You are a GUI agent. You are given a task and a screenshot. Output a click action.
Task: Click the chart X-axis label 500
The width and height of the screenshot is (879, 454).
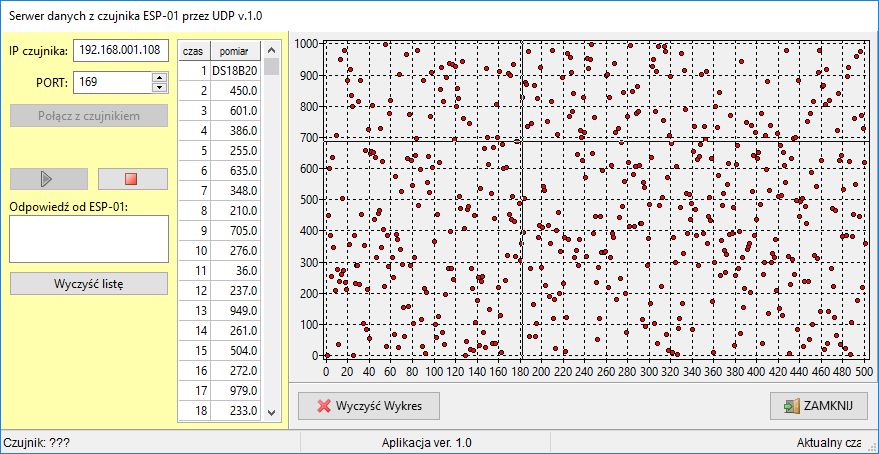point(862,370)
